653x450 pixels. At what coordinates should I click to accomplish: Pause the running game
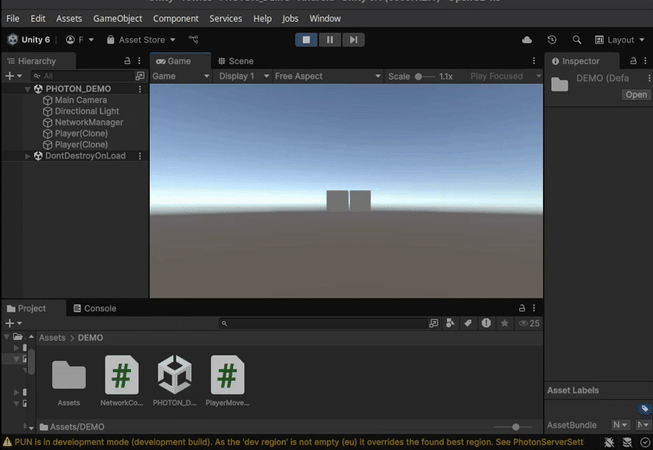(329, 40)
